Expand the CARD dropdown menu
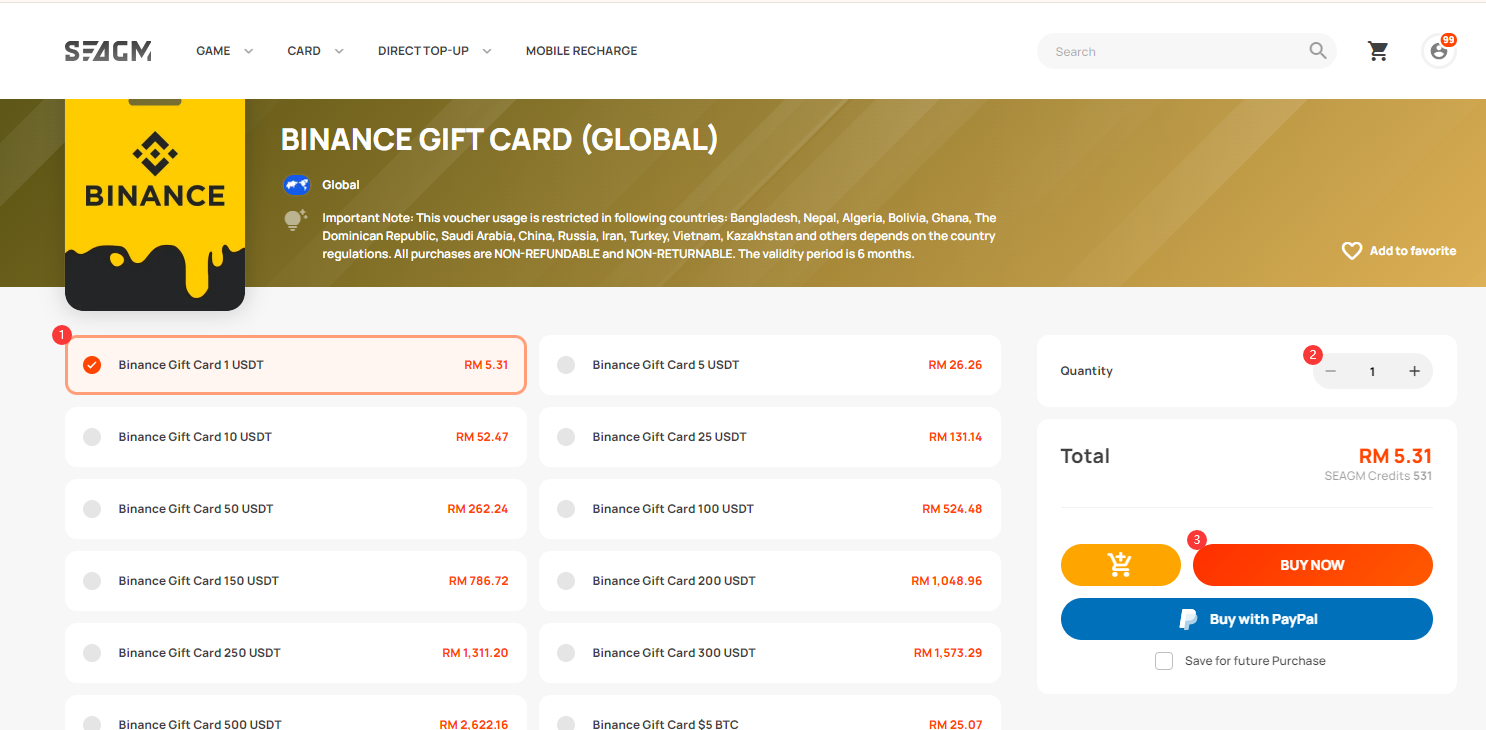The width and height of the screenshot is (1486, 730). click(x=315, y=51)
